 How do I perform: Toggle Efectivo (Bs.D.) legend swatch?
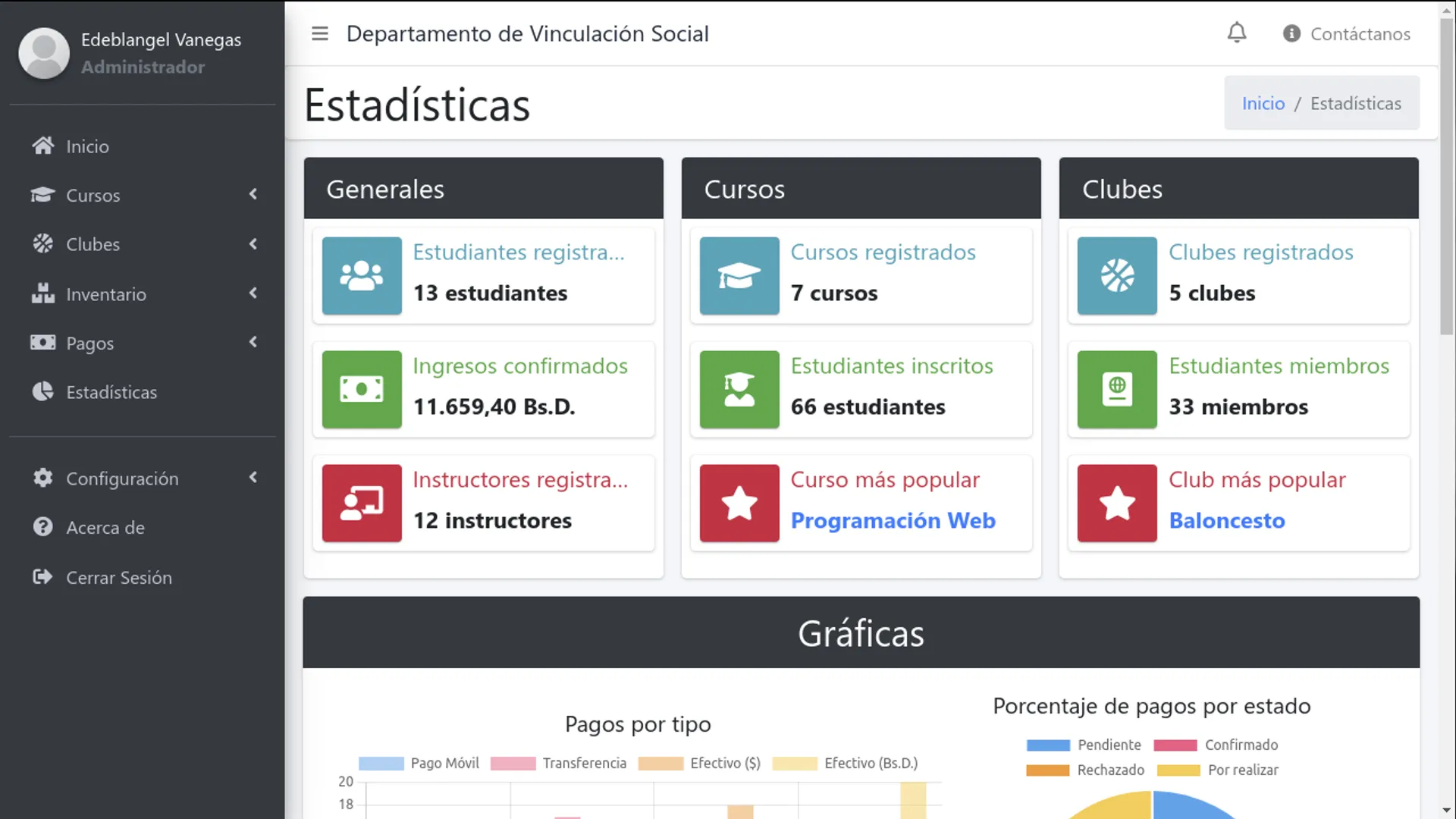[795, 764]
